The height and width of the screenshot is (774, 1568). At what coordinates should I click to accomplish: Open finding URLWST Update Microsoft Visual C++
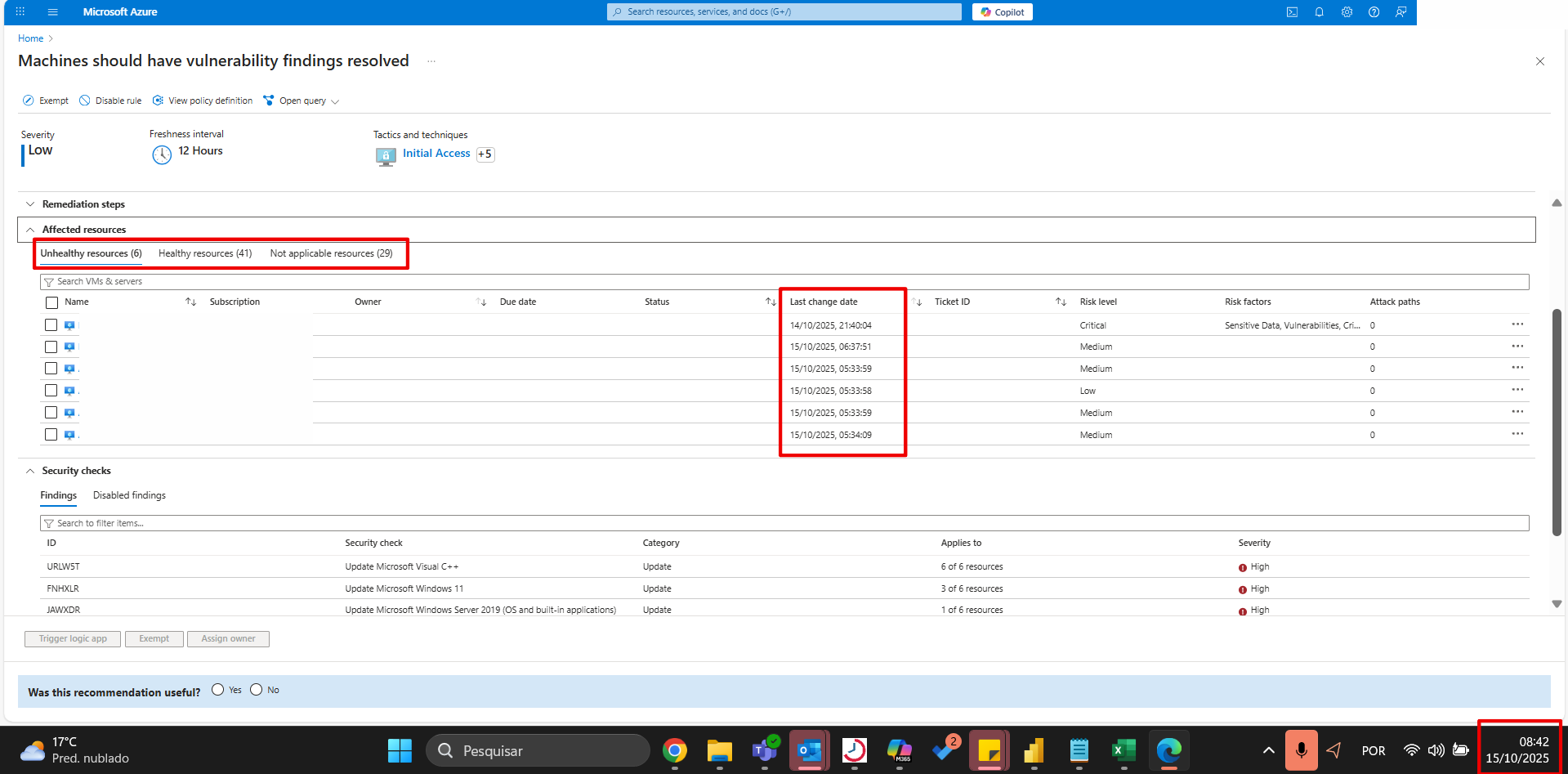click(784, 566)
